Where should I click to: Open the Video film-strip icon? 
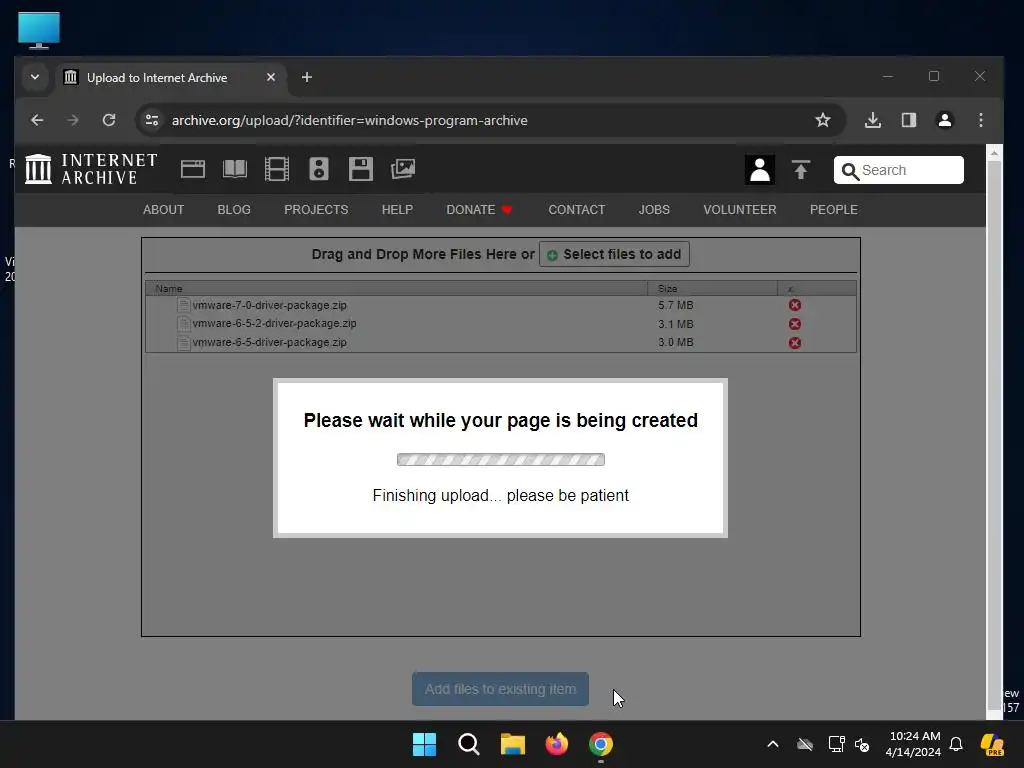pyautogui.click(x=277, y=169)
